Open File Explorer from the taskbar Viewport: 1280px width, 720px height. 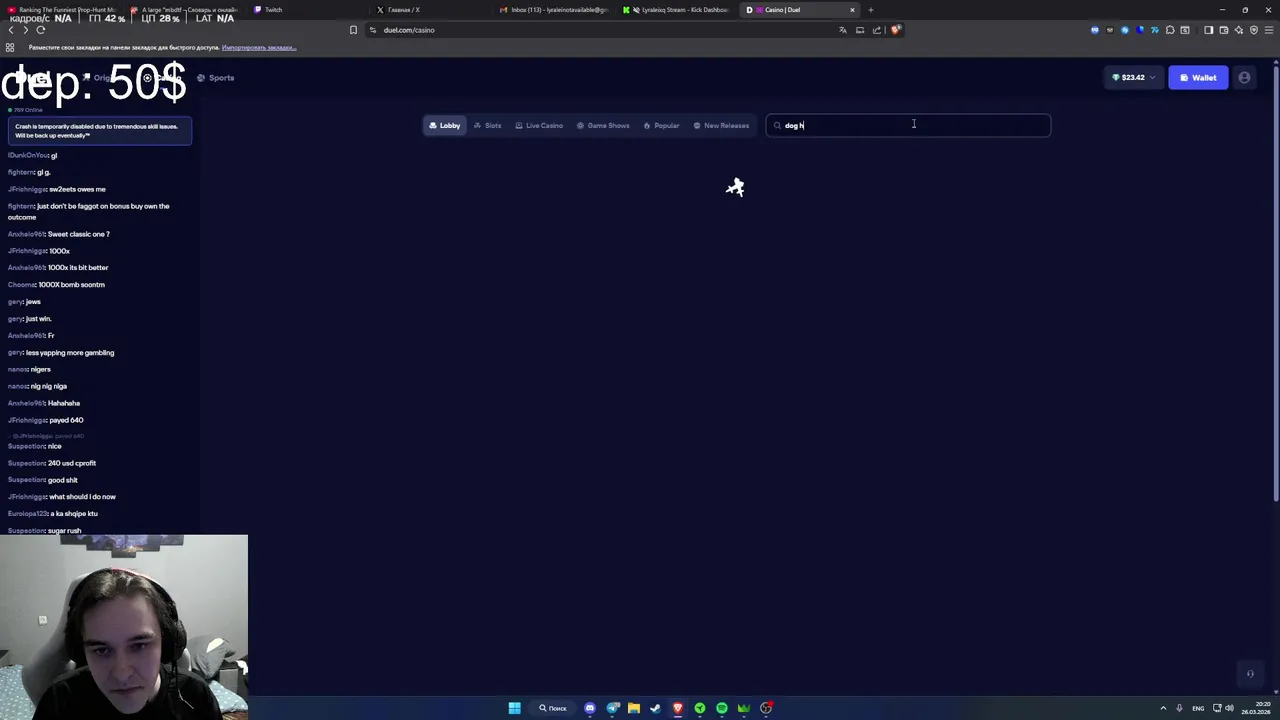click(634, 708)
